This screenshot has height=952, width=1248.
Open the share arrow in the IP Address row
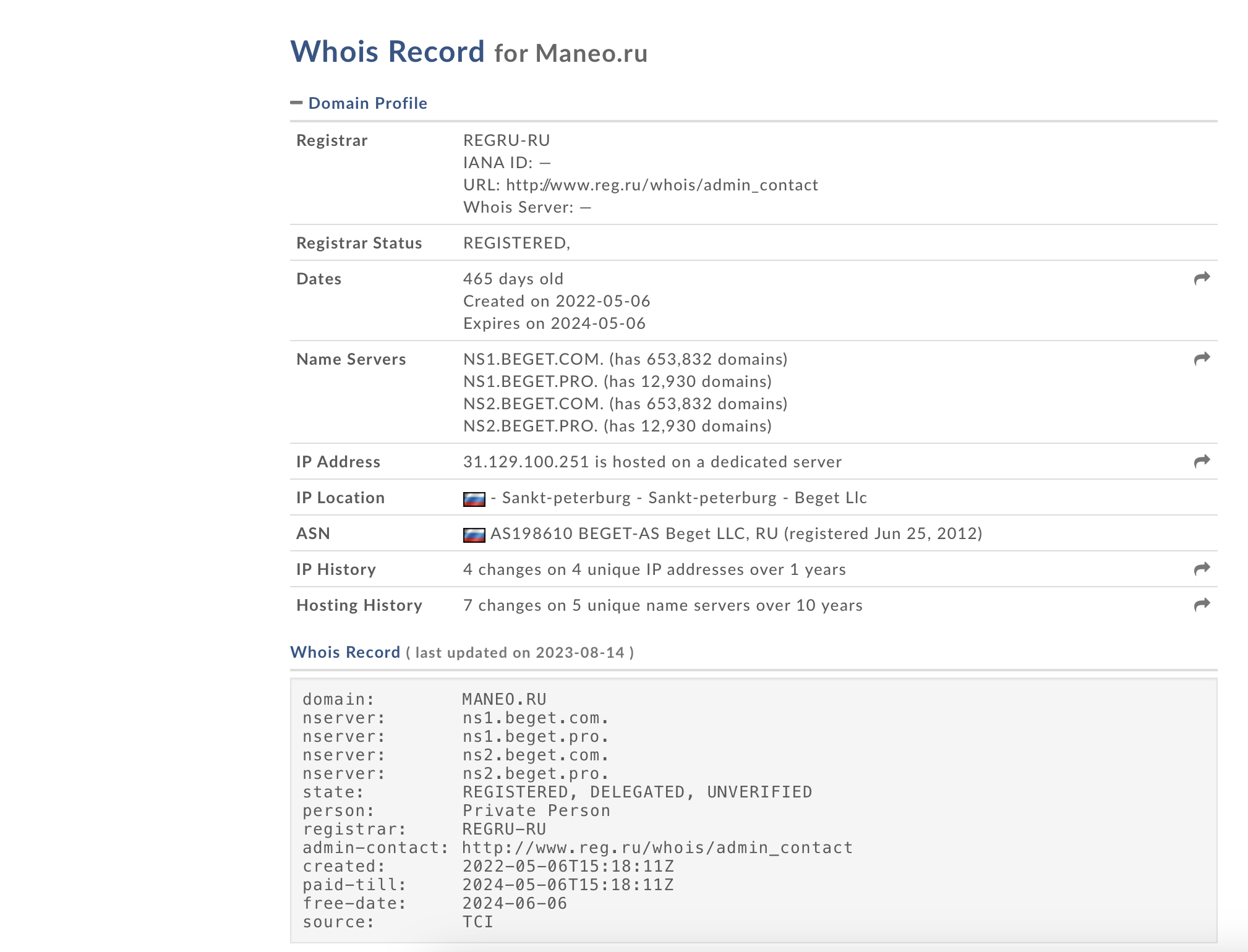1202,462
